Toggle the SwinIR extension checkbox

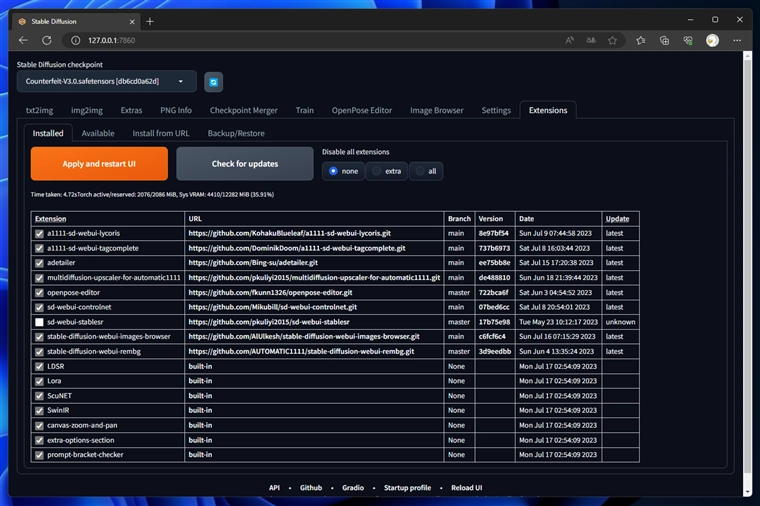coord(39,411)
